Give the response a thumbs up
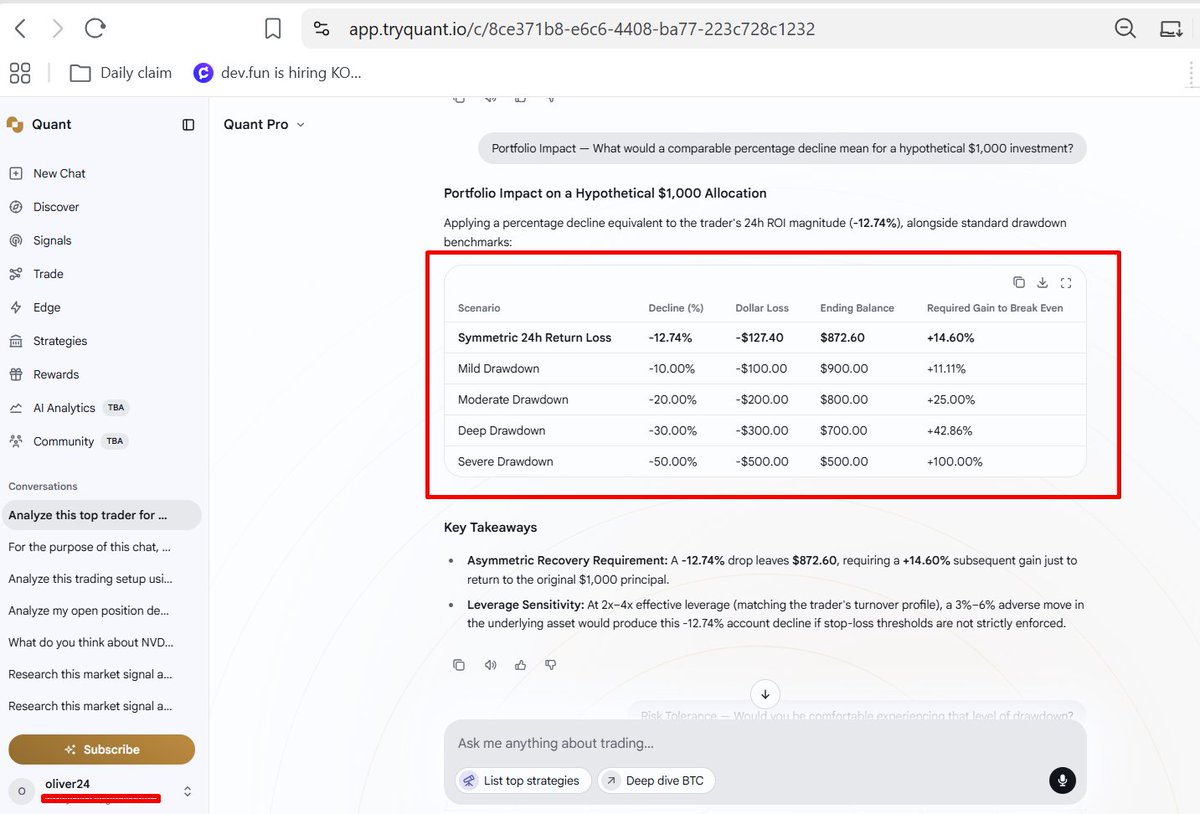The image size is (1200, 814). pyautogui.click(x=520, y=665)
